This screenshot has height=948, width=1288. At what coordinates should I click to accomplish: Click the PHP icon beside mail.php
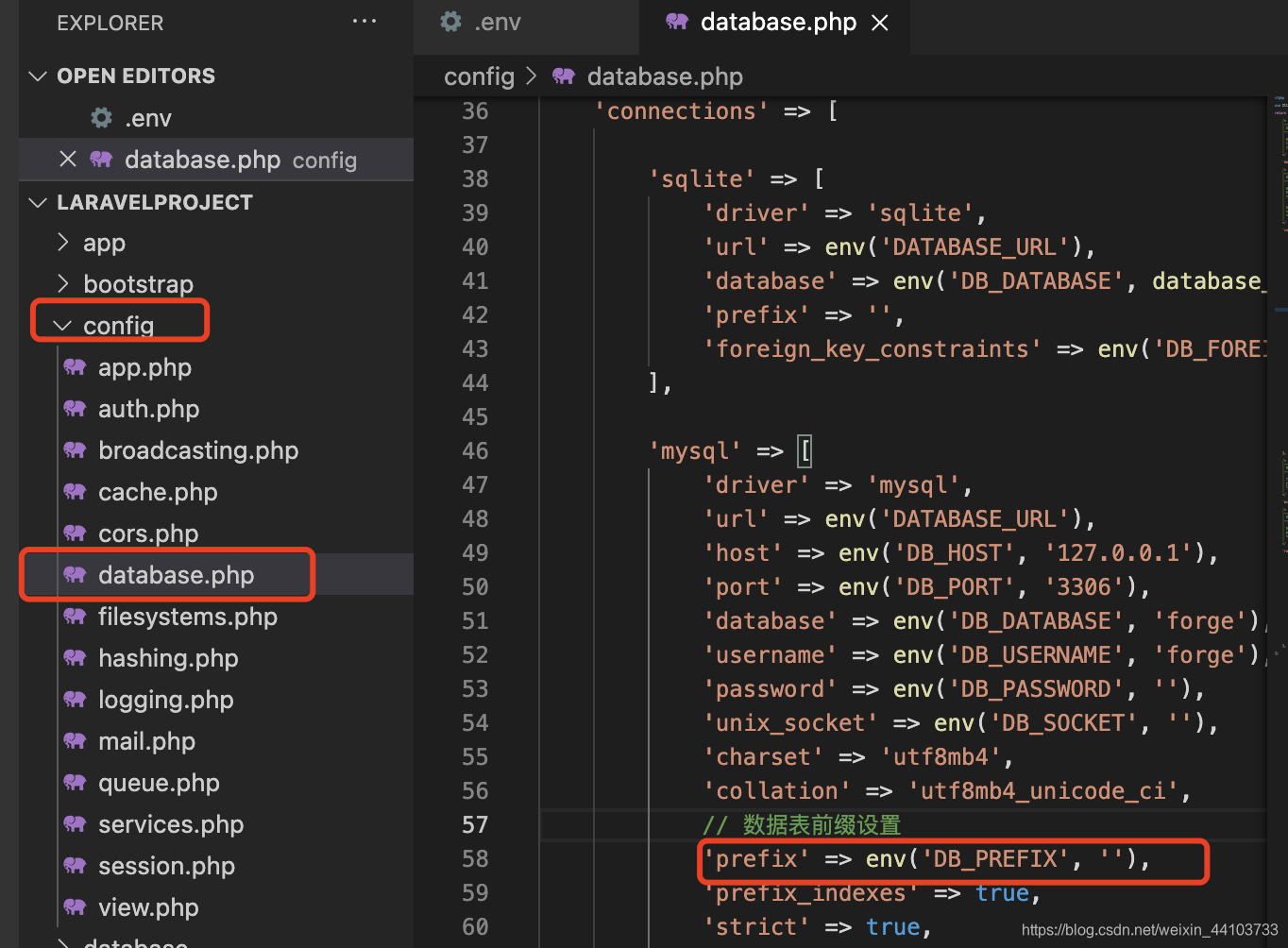[x=75, y=741]
